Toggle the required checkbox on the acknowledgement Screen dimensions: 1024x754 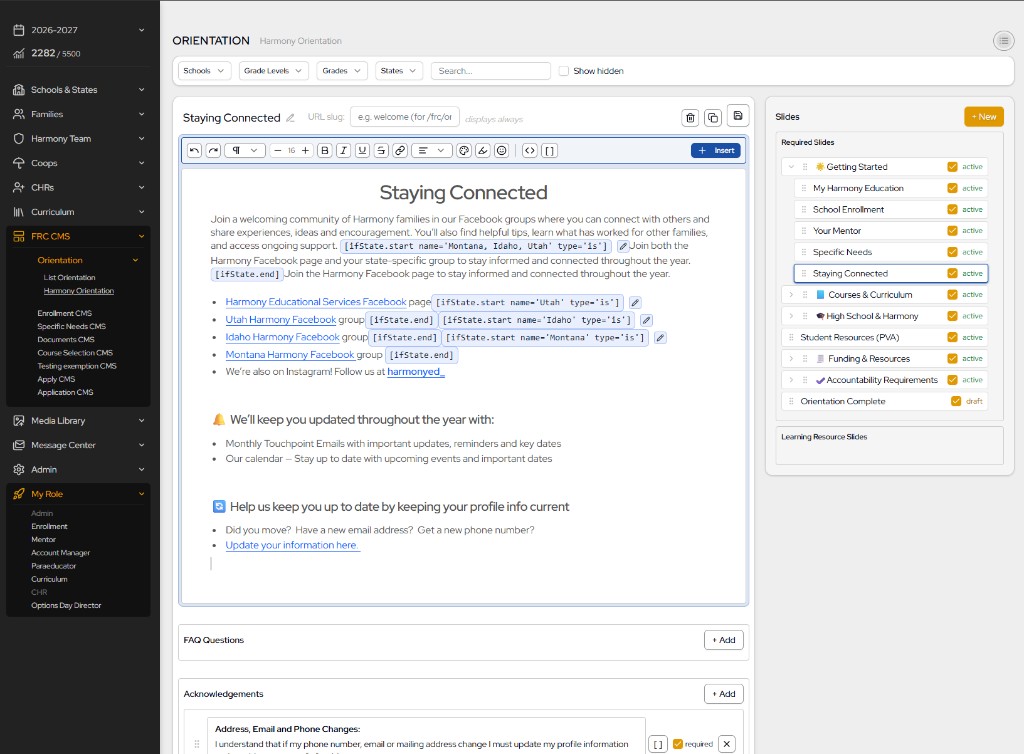(678, 744)
